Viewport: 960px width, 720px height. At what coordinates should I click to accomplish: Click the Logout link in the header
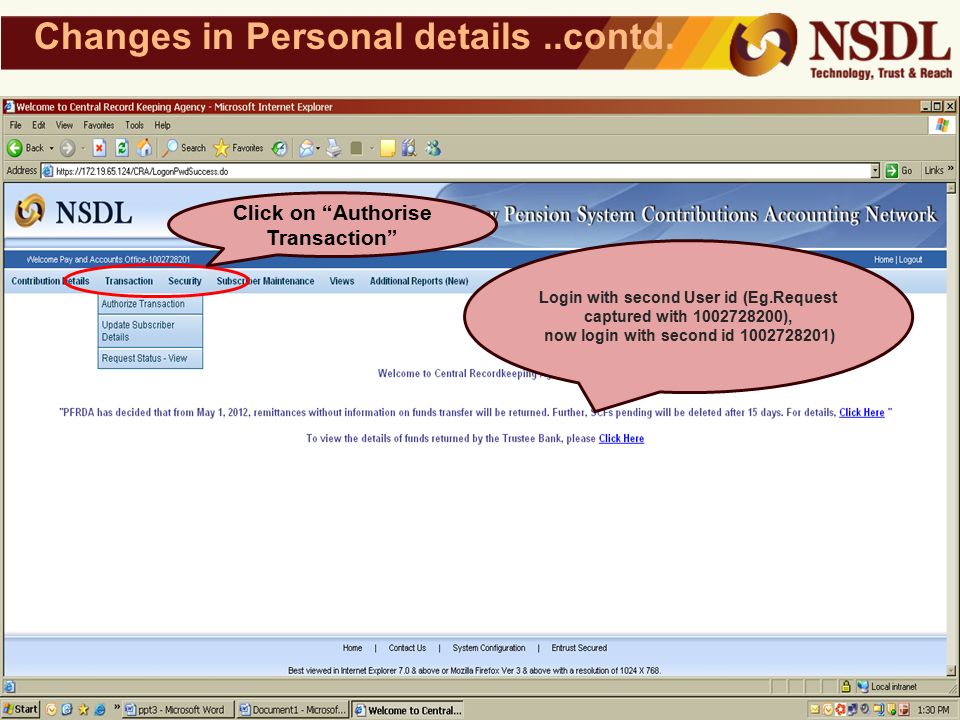[x=910, y=260]
